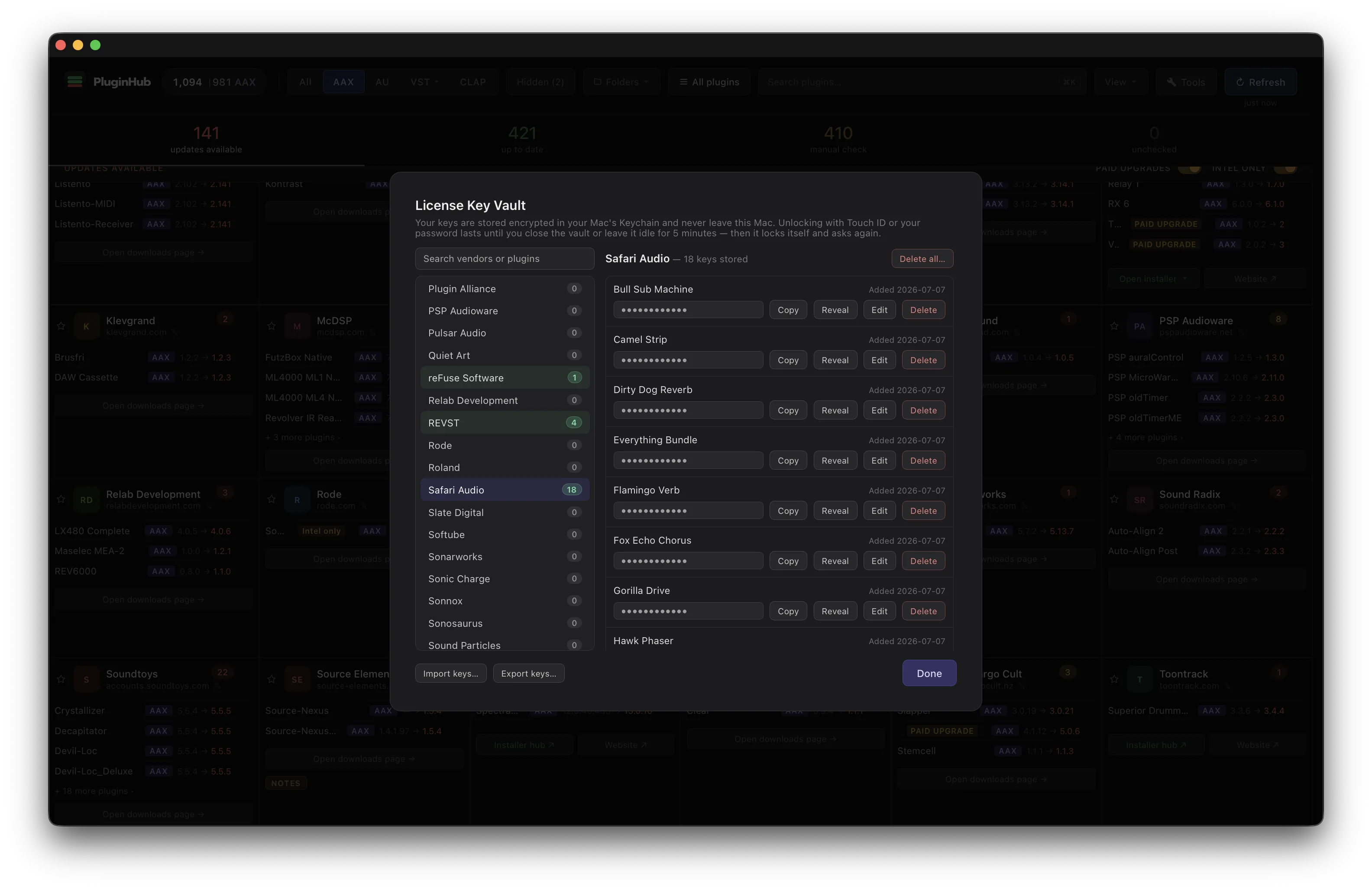Expand '+ 4 more plugins' under PSP Audioware
Screen dimensions: 1372x890
1145,437
